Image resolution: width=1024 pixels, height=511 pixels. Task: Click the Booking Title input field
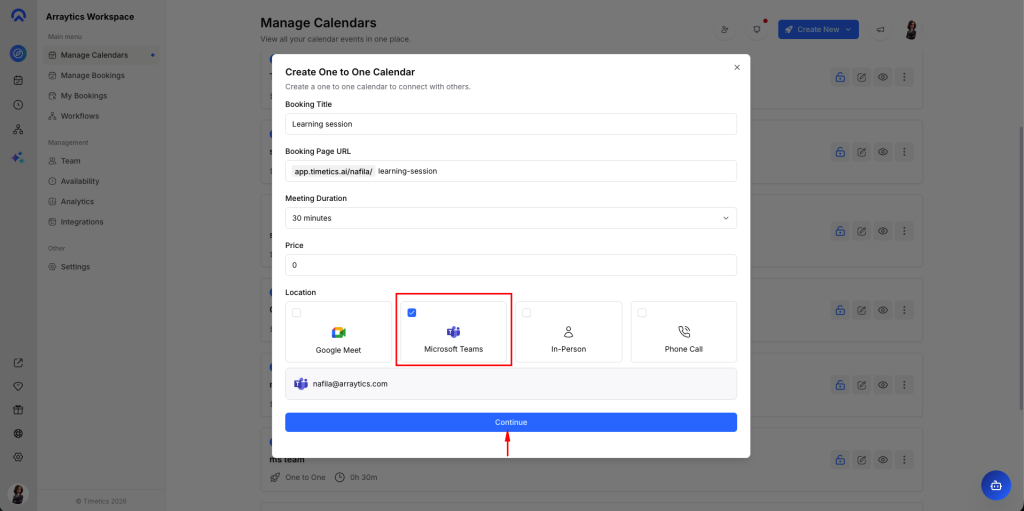pyautogui.click(x=510, y=124)
